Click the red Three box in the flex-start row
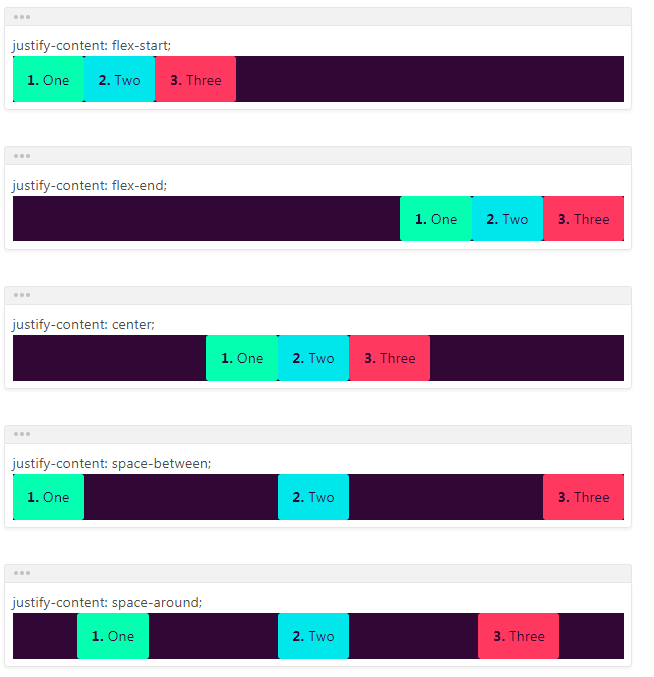This screenshot has height=677, width=654. point(196,79)
